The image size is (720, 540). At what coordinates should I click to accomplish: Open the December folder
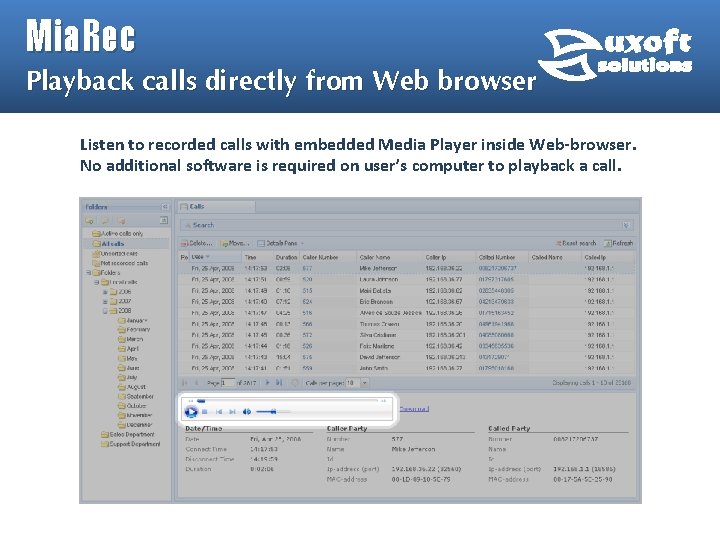coord(135,425)
